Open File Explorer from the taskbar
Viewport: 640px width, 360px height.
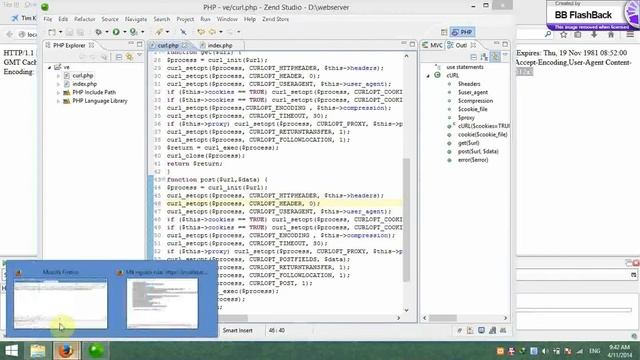click(38, 351)
